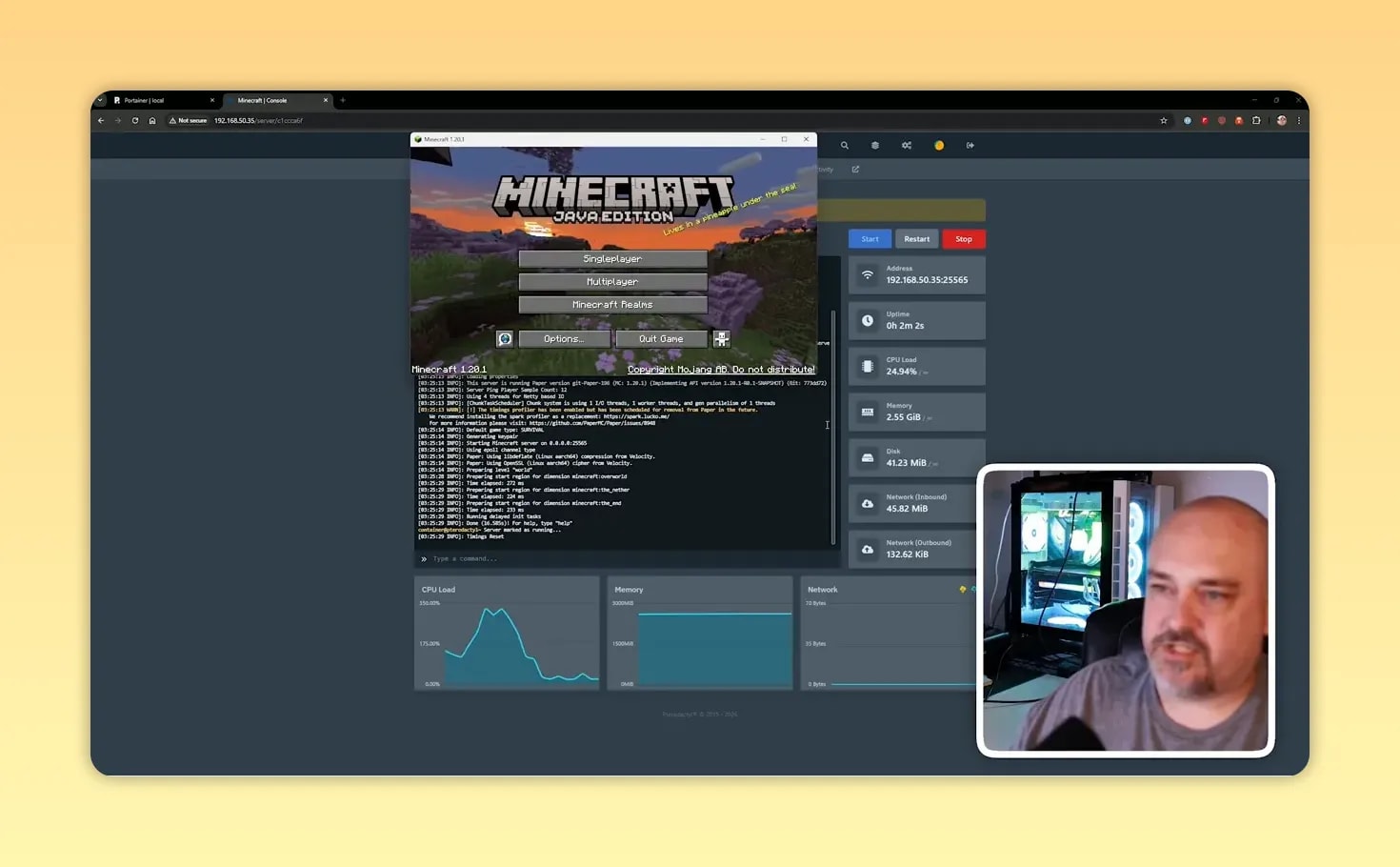Click the yellow inbound legend icon on Network chart
Screen dimensions: 1400x867
(963, 590)
